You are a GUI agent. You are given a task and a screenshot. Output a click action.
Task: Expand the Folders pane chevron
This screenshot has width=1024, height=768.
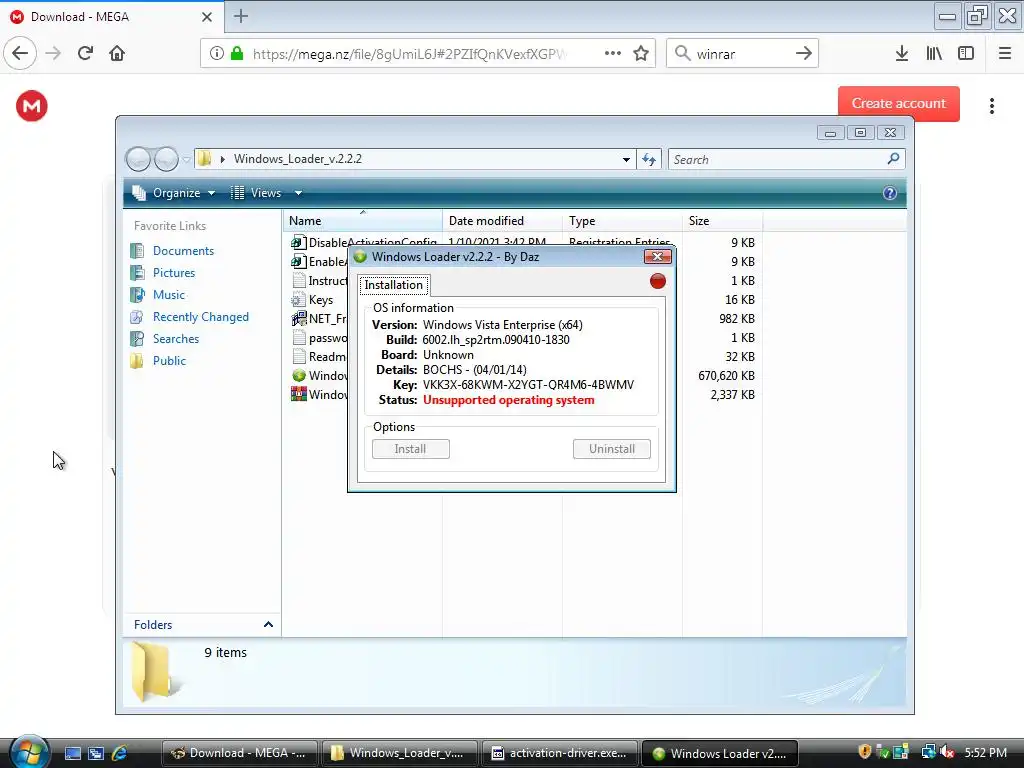point(268,624)
